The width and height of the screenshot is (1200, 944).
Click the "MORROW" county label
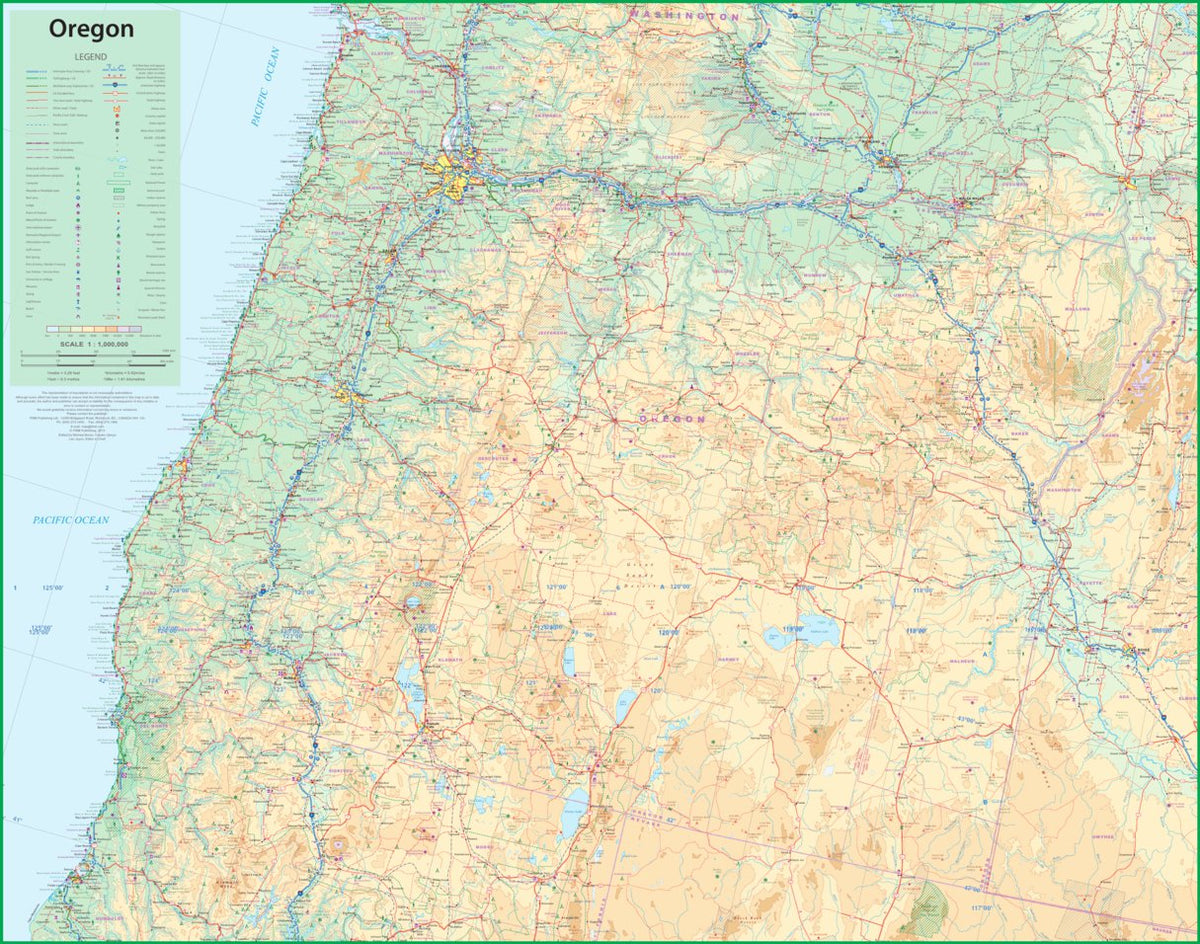click(x=815, y=273)
